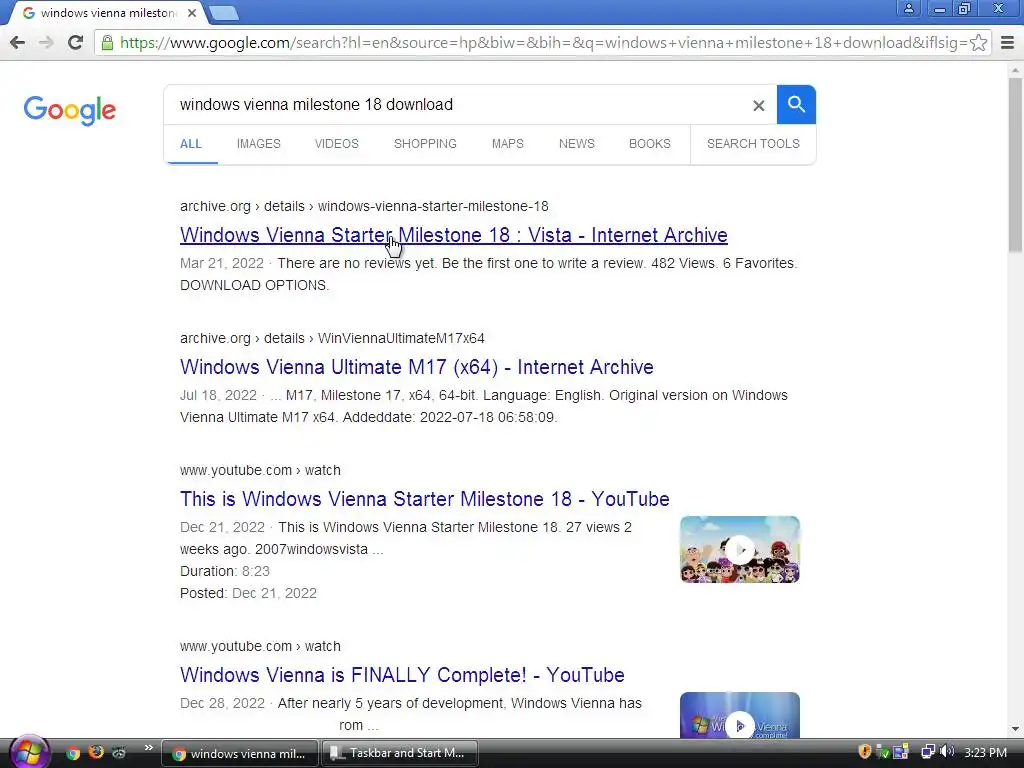Image resolution: width=1024 pixels, height=768 pixels.
Task: Open a new tab with the new-tab button
Action: click(x=224, y=13)
